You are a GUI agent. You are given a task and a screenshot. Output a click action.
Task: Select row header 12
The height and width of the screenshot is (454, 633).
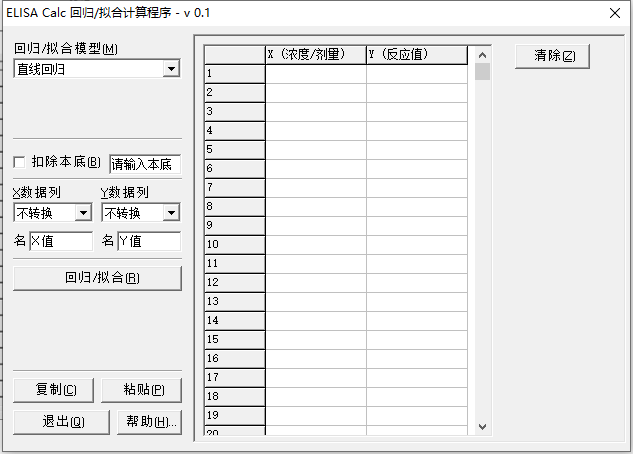235,282
